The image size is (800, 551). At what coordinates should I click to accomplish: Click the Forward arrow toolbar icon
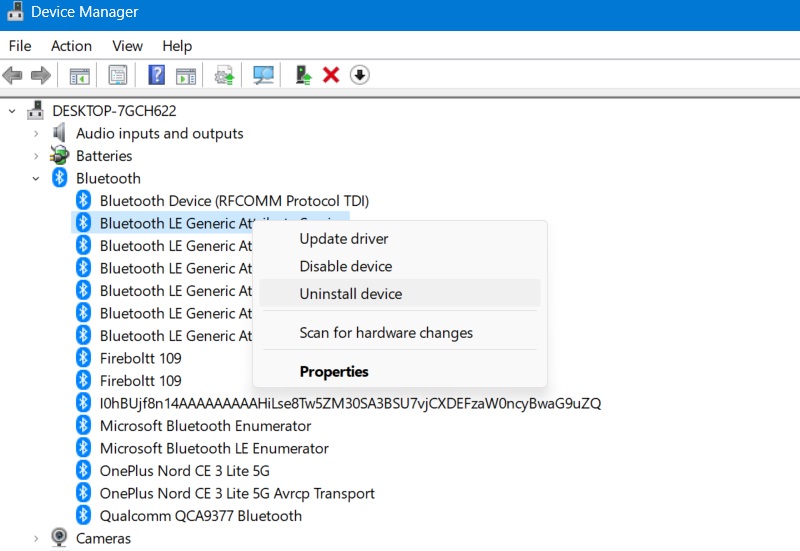[x=41, y=76]
